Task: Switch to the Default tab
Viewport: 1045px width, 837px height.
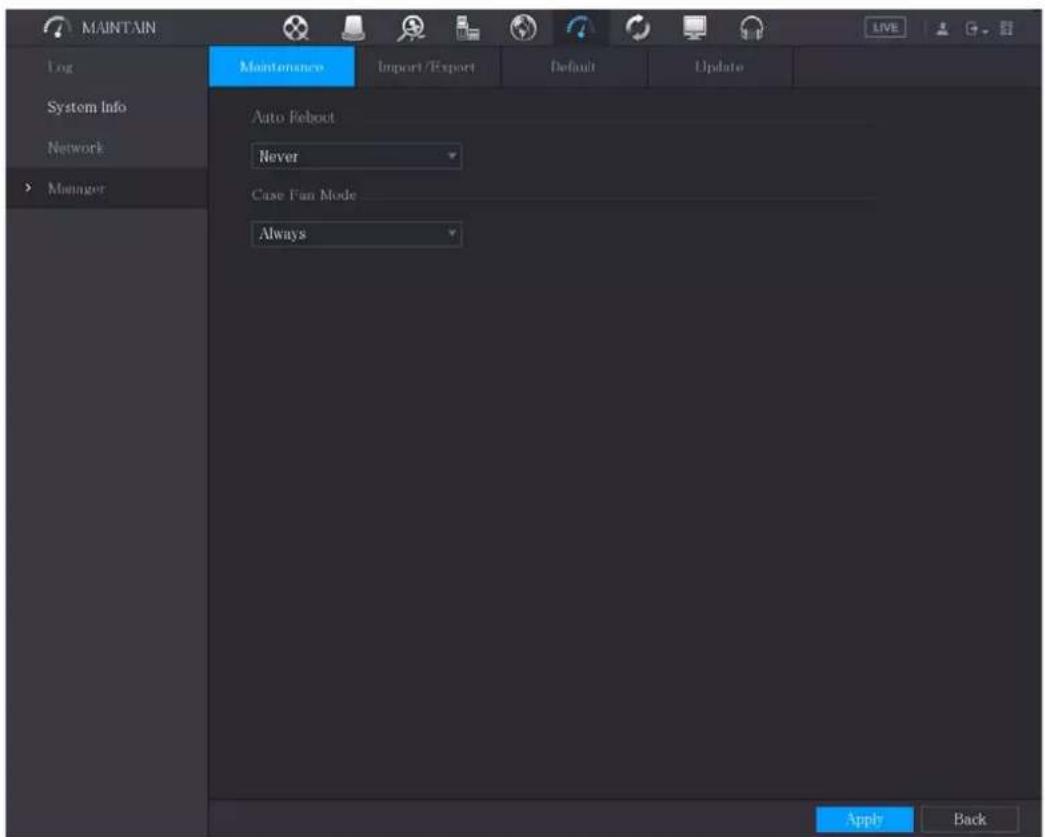Action: click(573, 67)
